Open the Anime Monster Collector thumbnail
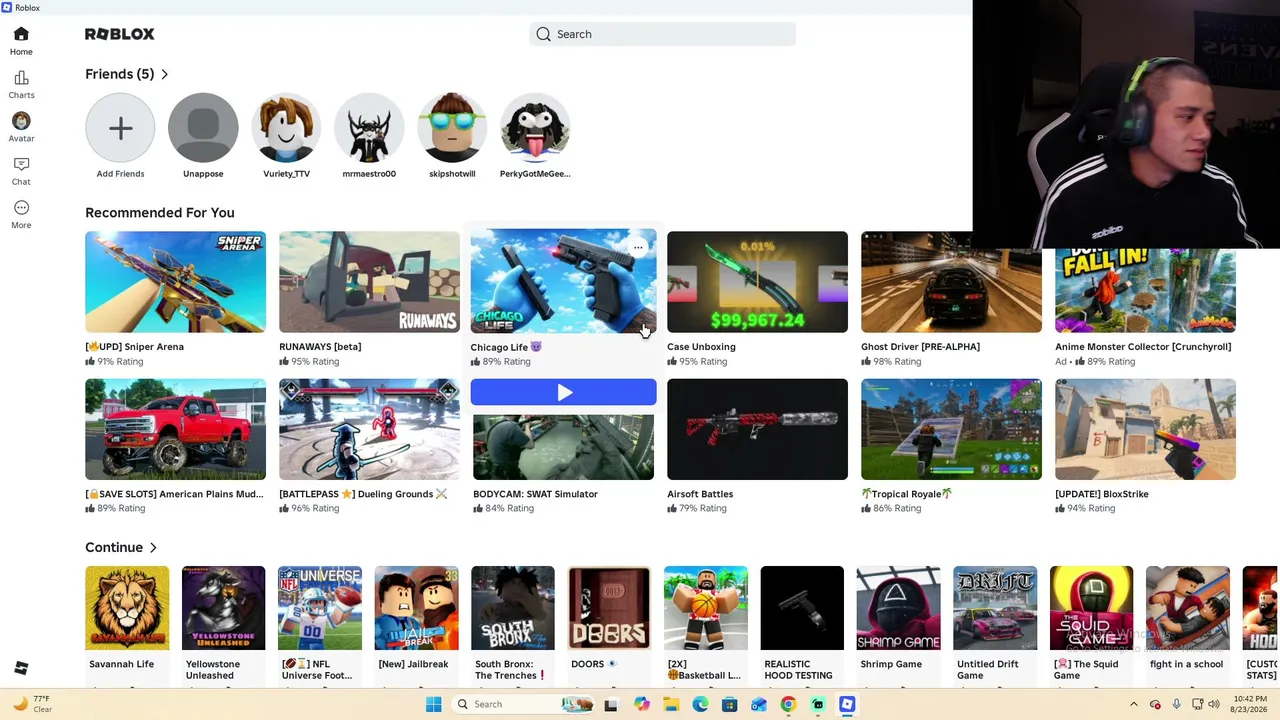 [x=1145, y=290]
